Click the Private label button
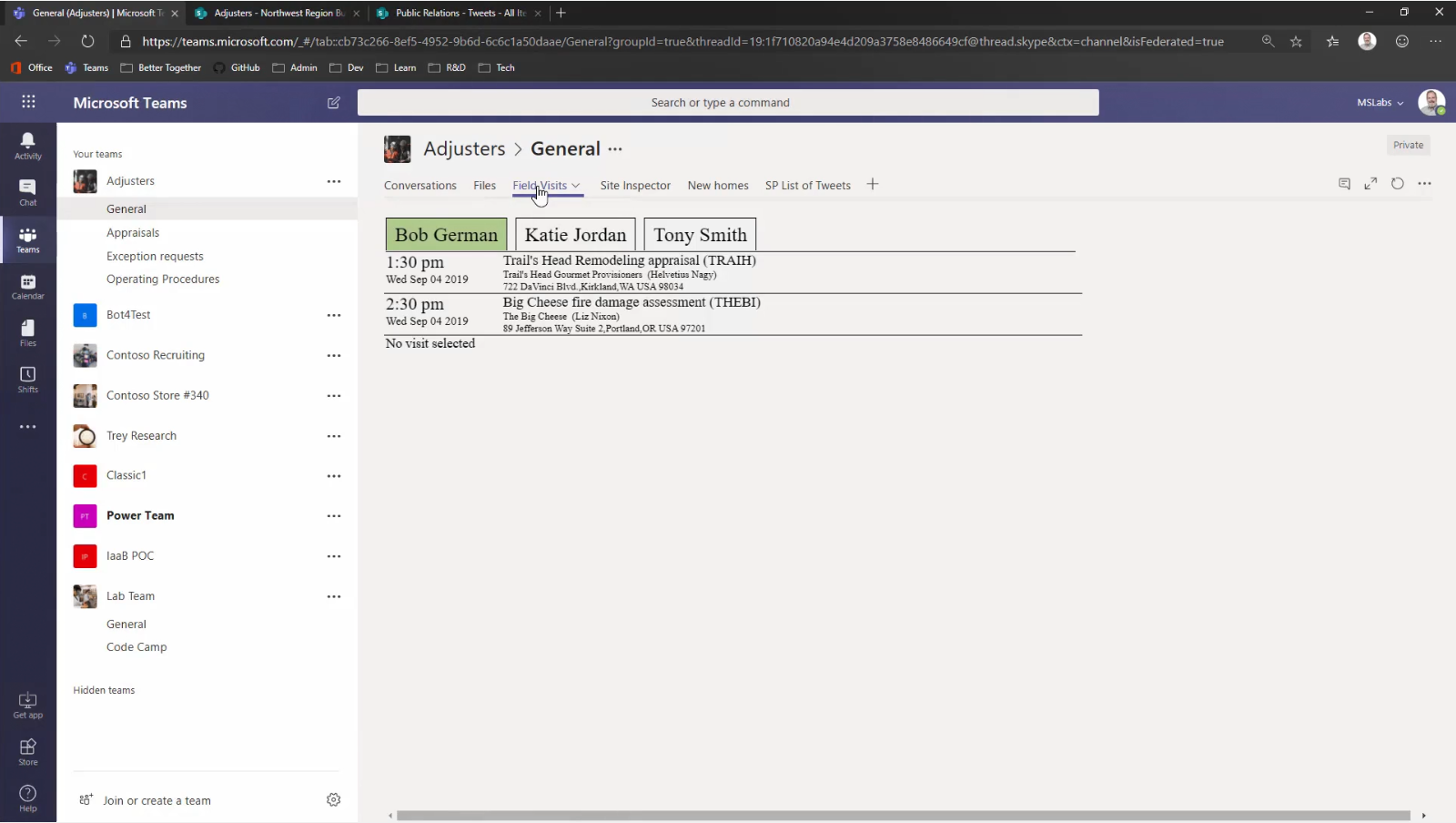 pyautogui.click(x=1408, y=145)
